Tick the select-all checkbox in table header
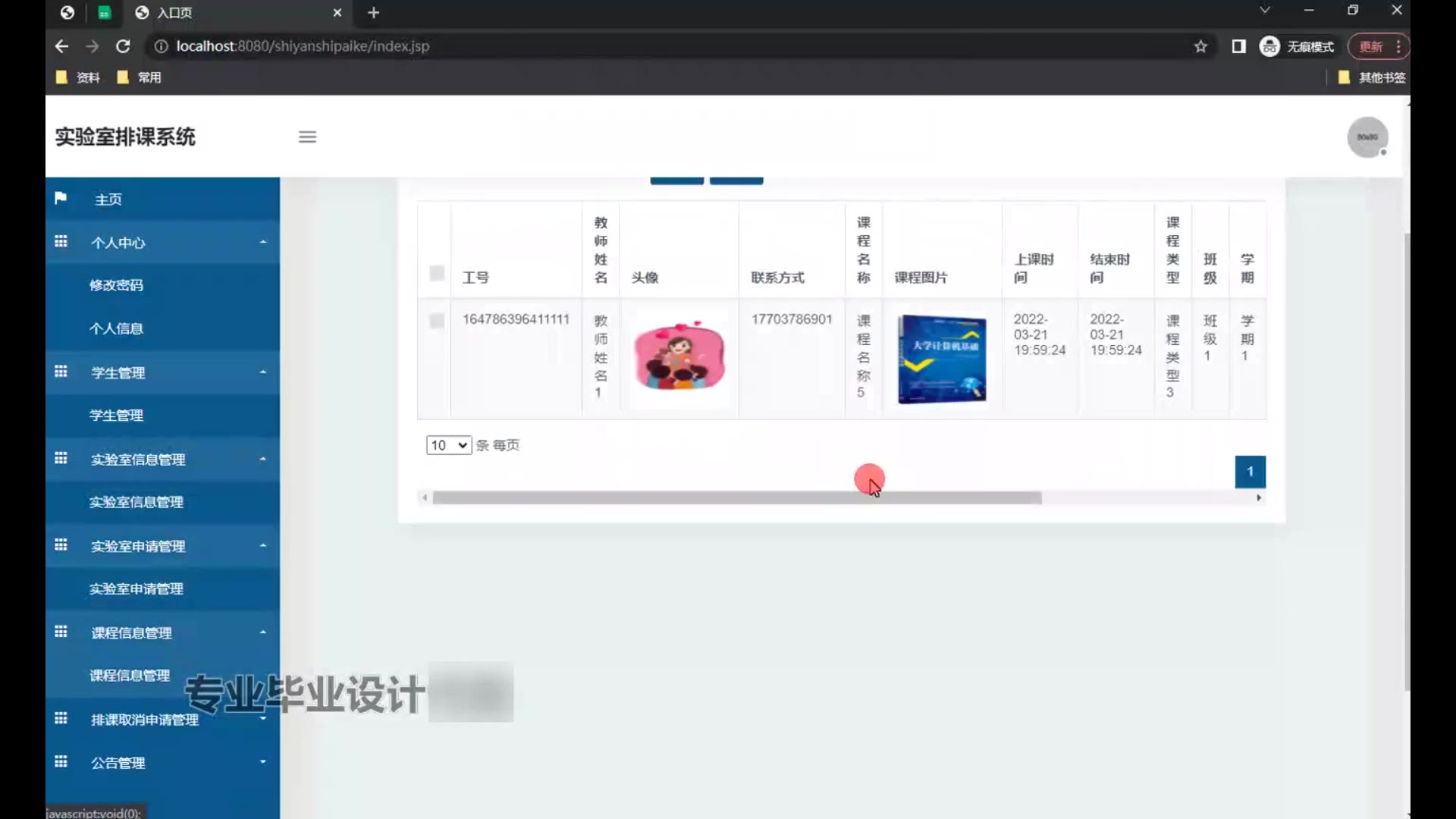 click(x=437, y=273)
